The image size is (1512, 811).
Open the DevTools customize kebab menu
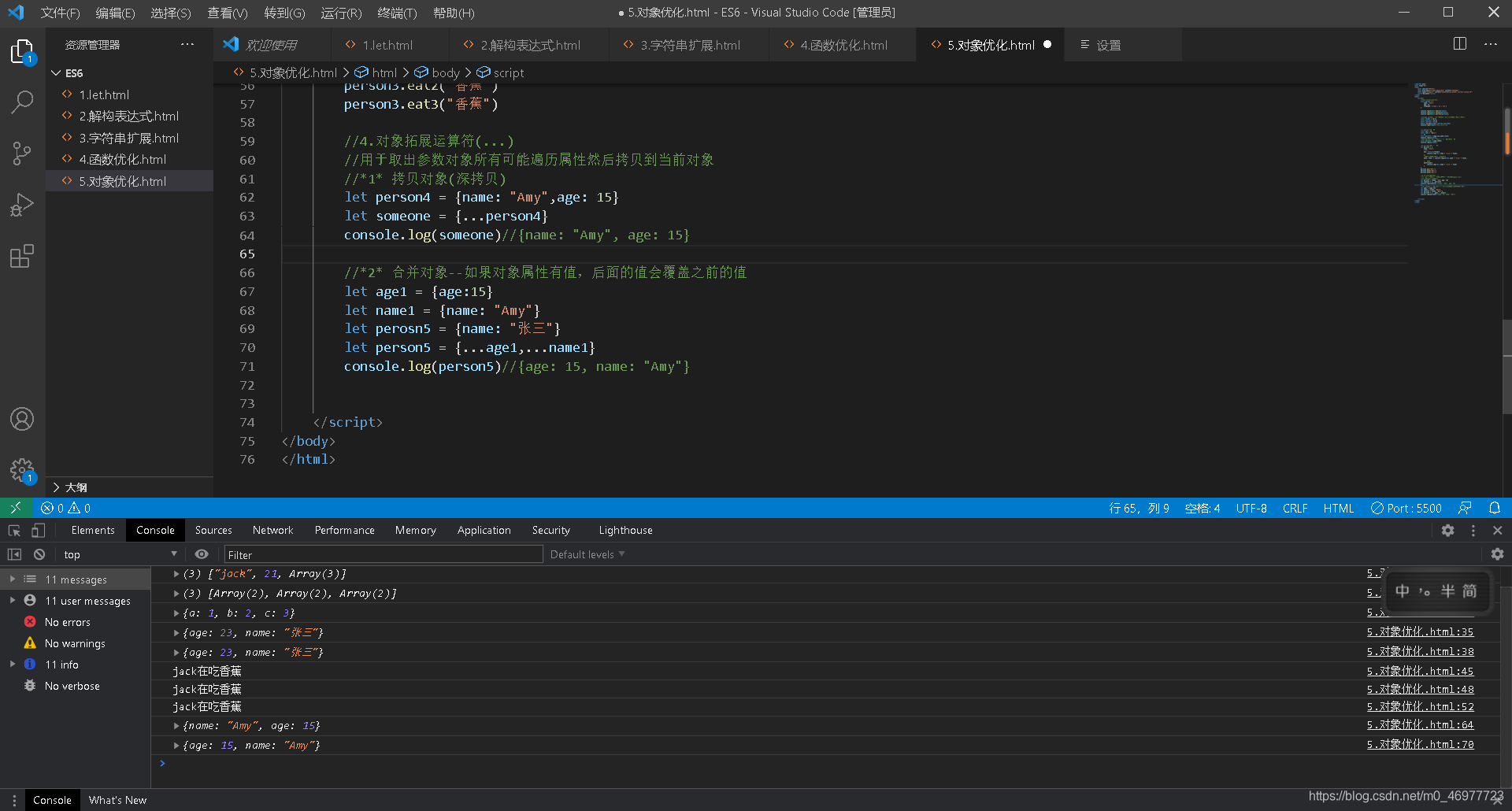(x=1473, y=530)
